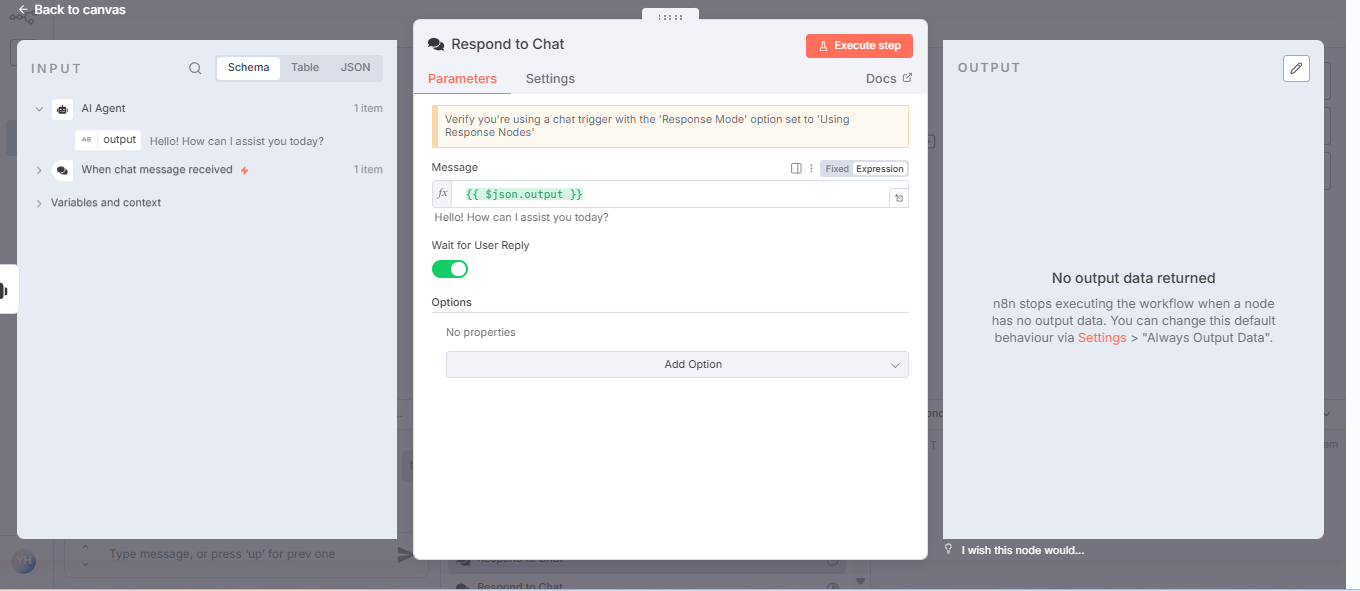
Task: Click the Execute step button
Action: pyautogui.click(x=859, y=46)
